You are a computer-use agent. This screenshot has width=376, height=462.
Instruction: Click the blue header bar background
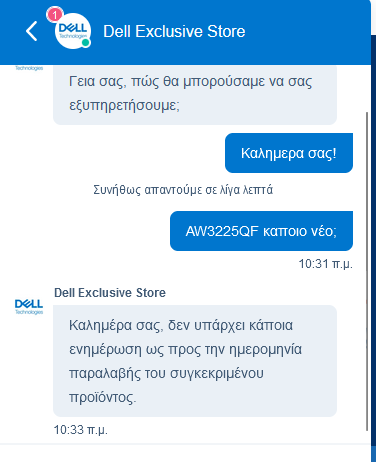(x=300, y=32)
